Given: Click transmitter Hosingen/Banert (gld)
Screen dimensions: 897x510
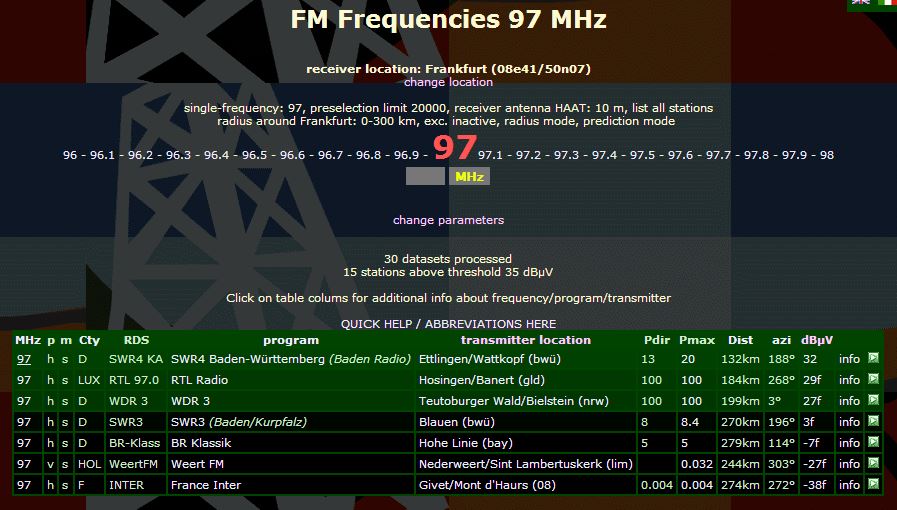Looking at the screenshot, I should 482,380.
